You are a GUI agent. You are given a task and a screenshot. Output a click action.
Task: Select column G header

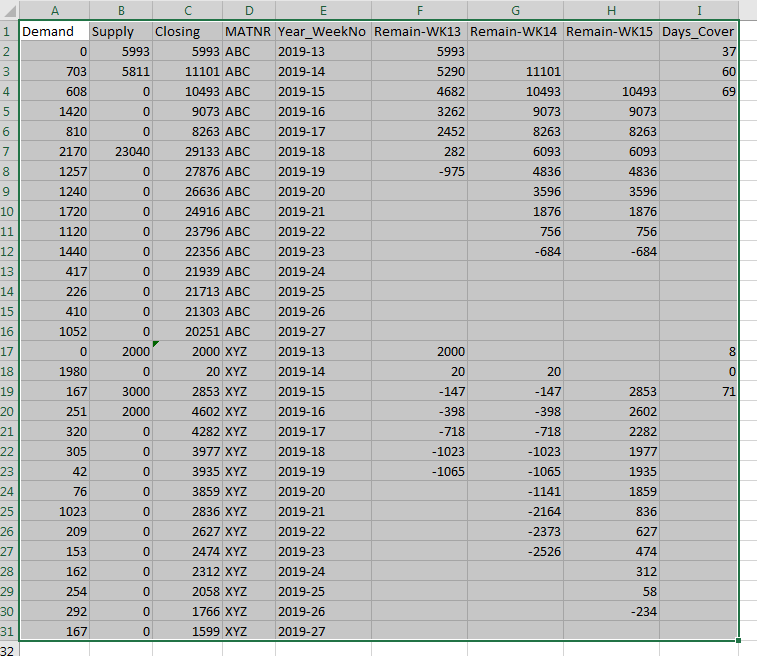click(x=515, y=10)
